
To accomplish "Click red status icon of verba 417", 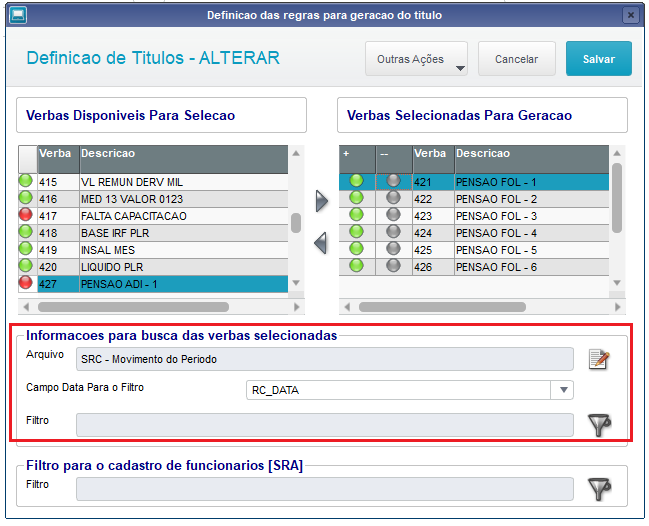I will [x=26, y=215].
